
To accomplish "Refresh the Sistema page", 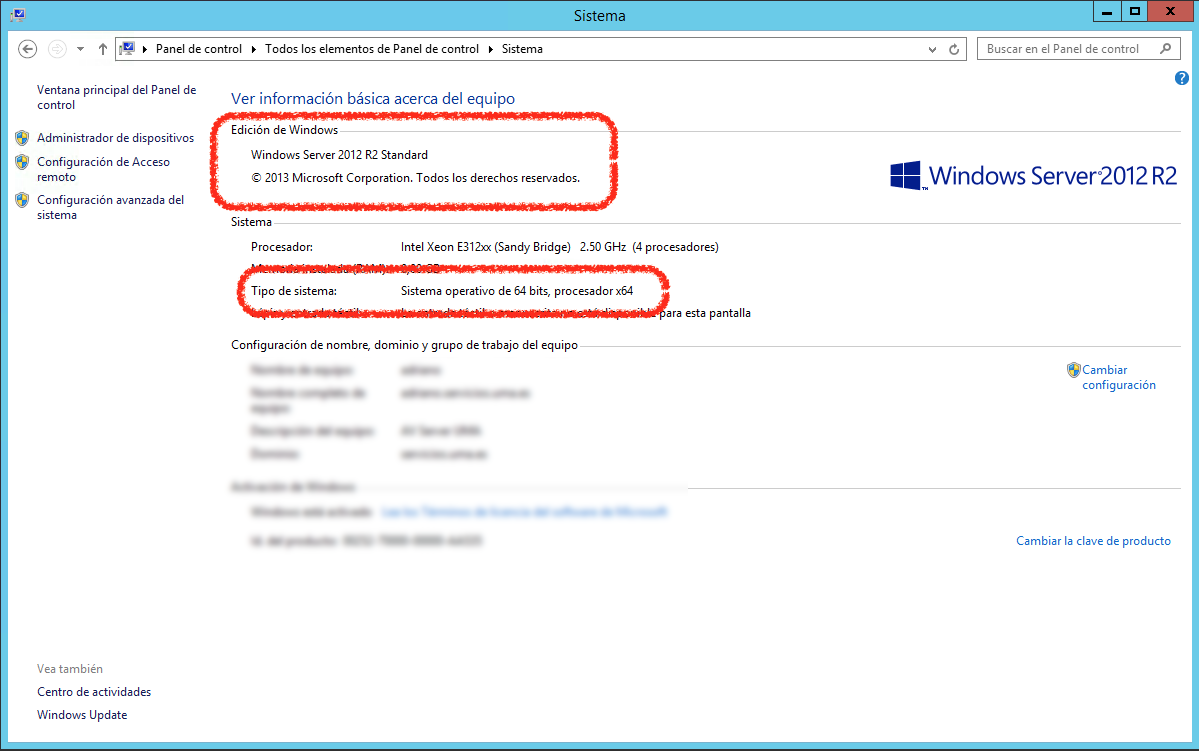I will [954, 50].
